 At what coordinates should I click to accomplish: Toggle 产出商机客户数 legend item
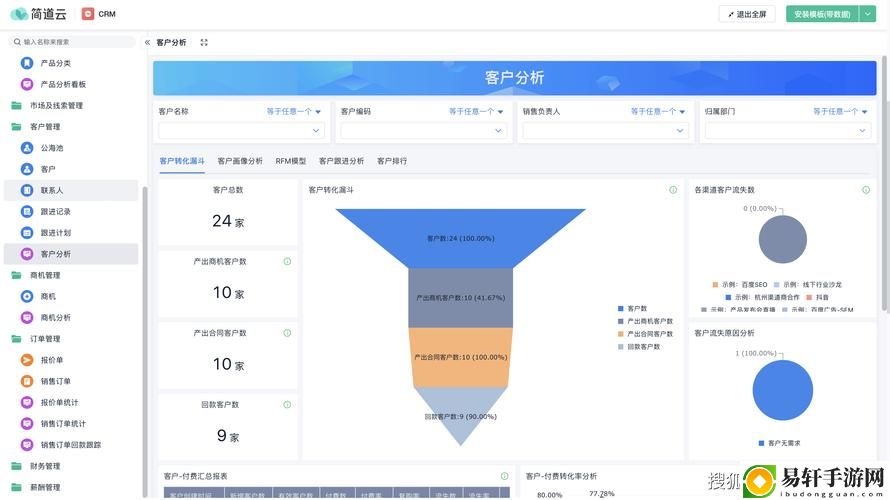(x=645, y=321)
